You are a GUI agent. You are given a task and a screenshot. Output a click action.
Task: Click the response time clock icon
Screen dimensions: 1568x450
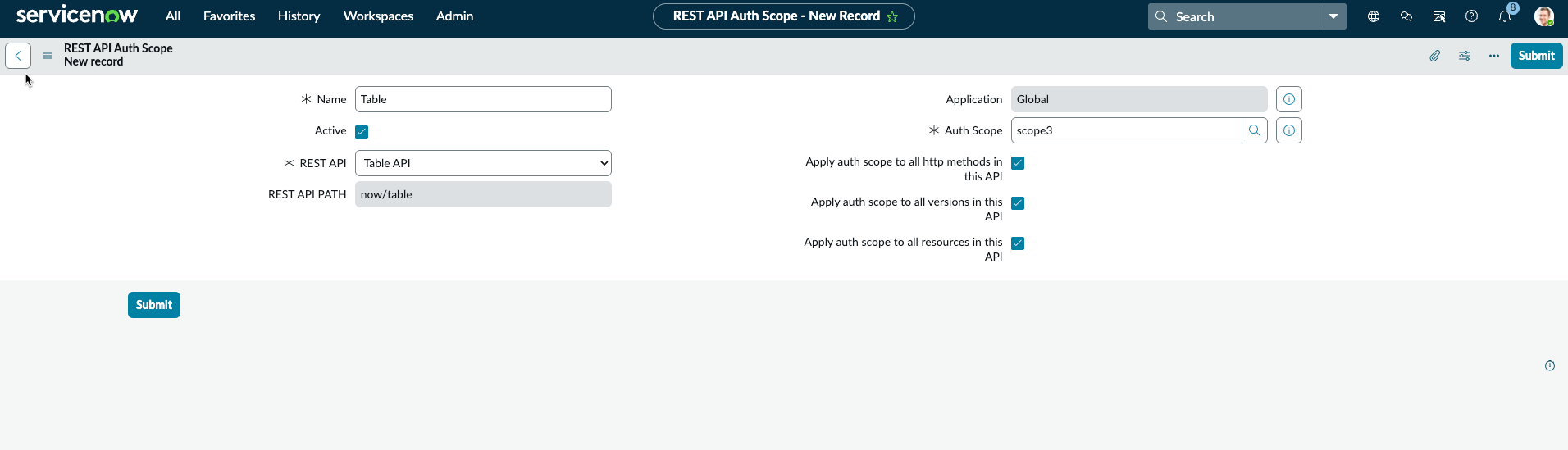(1550, 366)
